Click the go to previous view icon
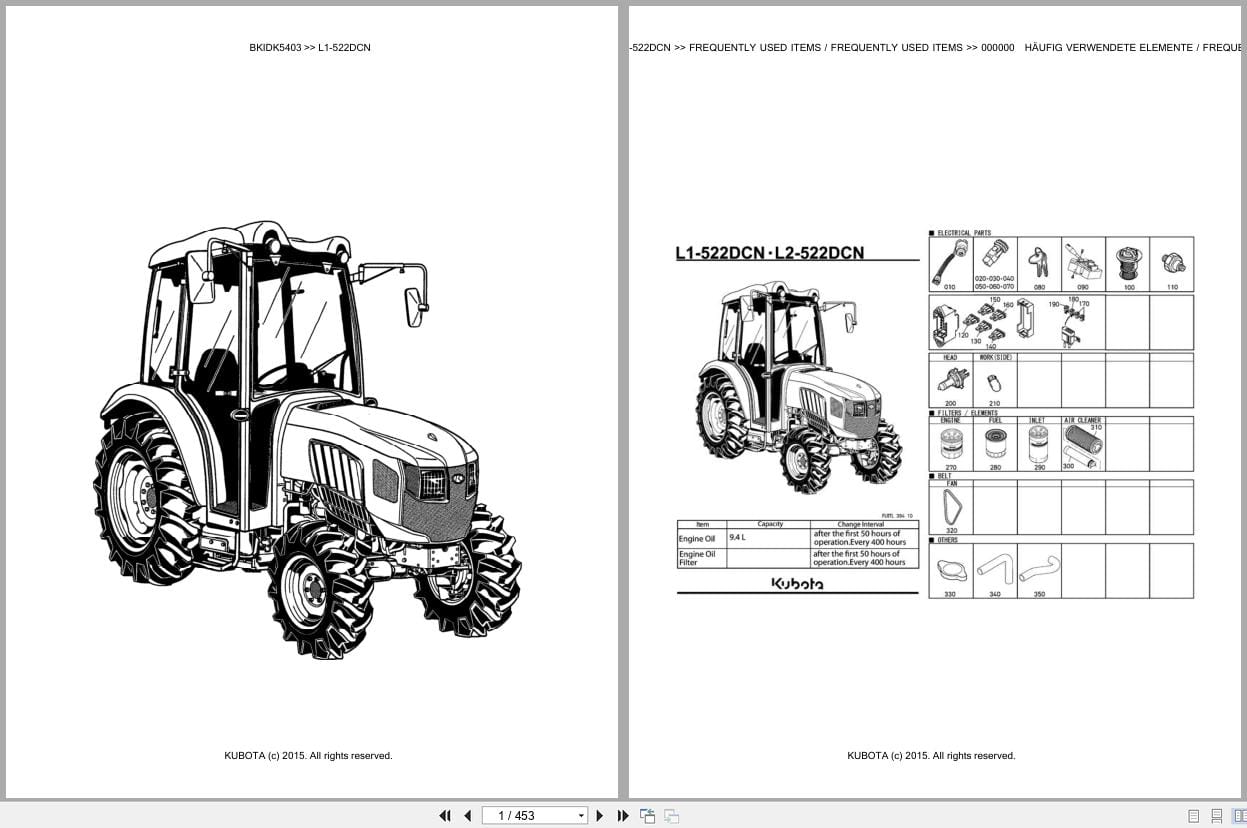The width and height of the screenshot is (1247, 828). [x=647, y=816]
